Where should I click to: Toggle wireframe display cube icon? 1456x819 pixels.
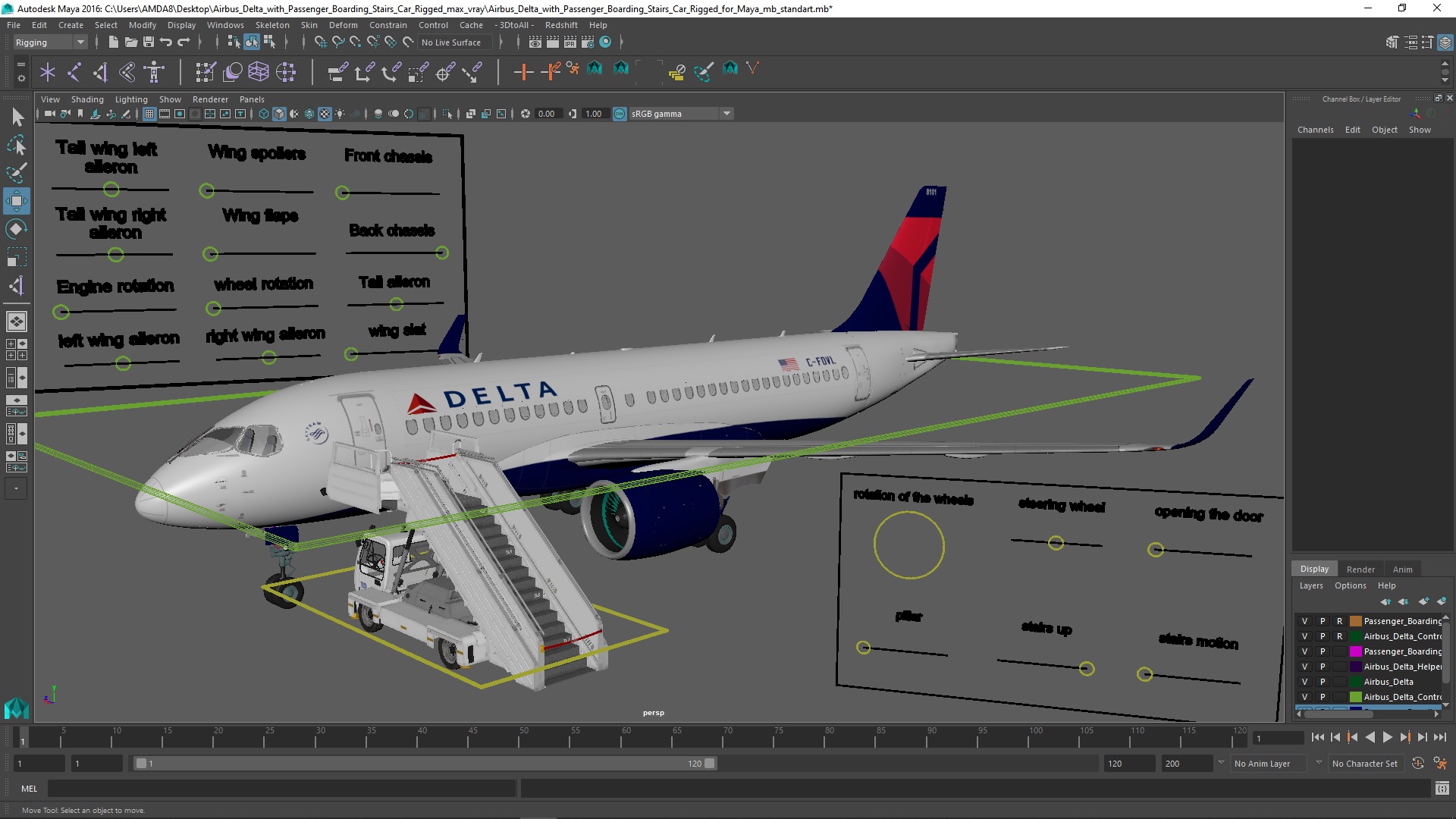[264, 114]
